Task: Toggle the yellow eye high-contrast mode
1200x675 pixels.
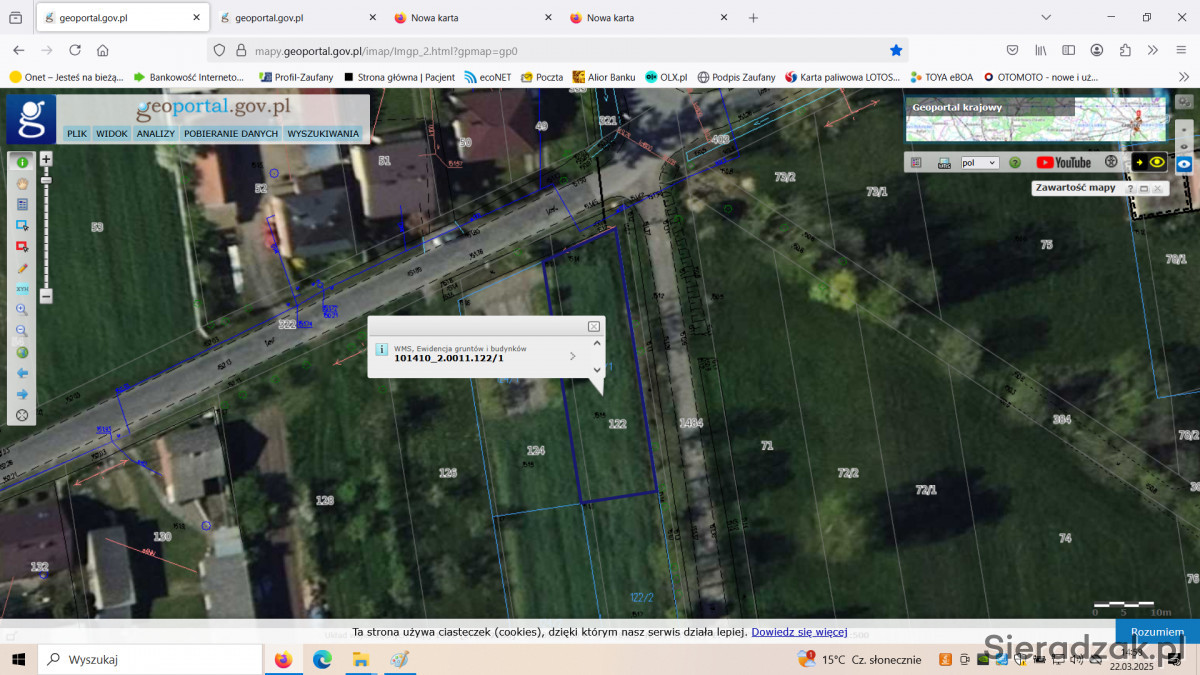Action: pyautogui.click(x=1157, y=162)
